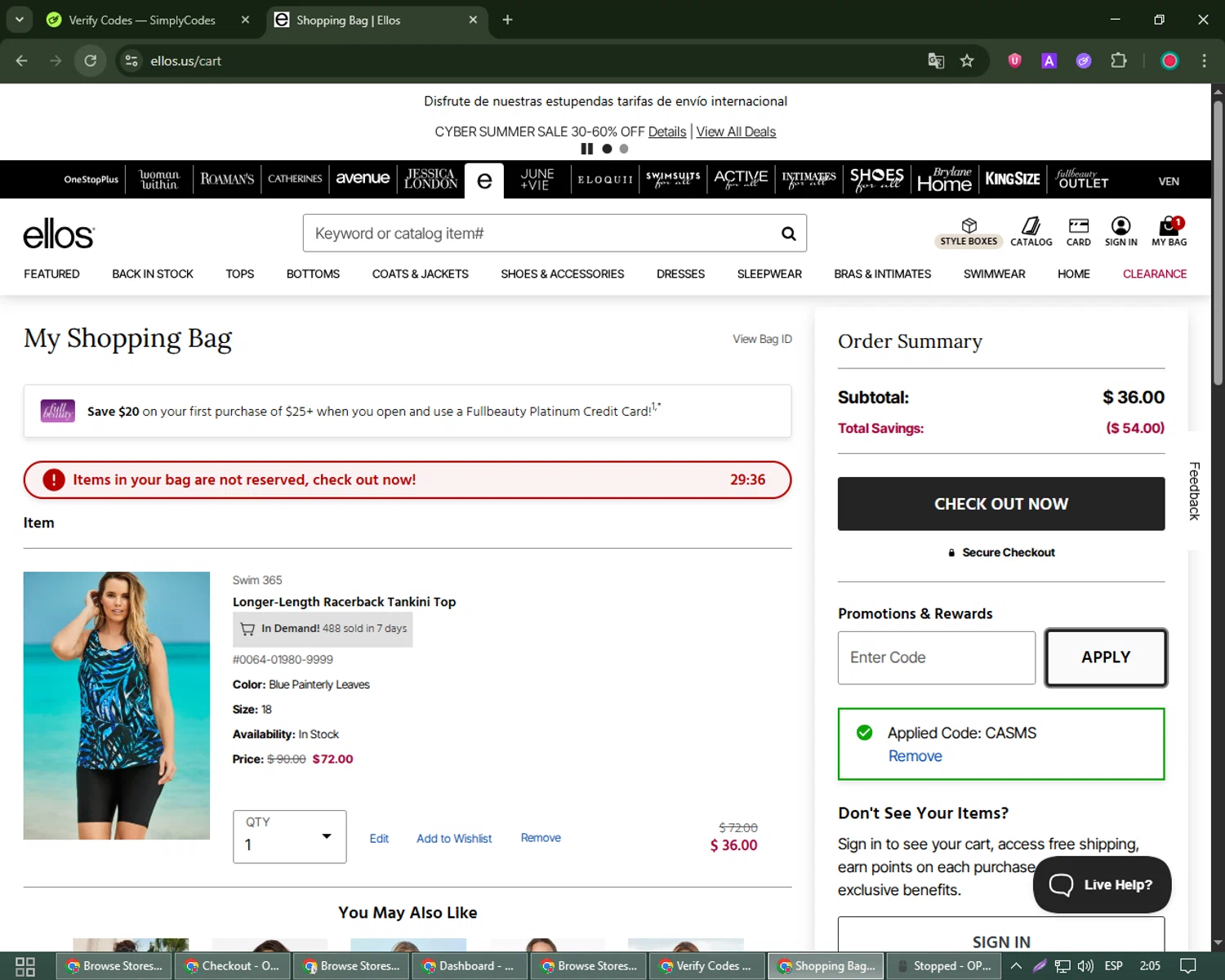Click Edit link for the tankini item
Viewport: 1225px width, 980px height.
(379, 839)
